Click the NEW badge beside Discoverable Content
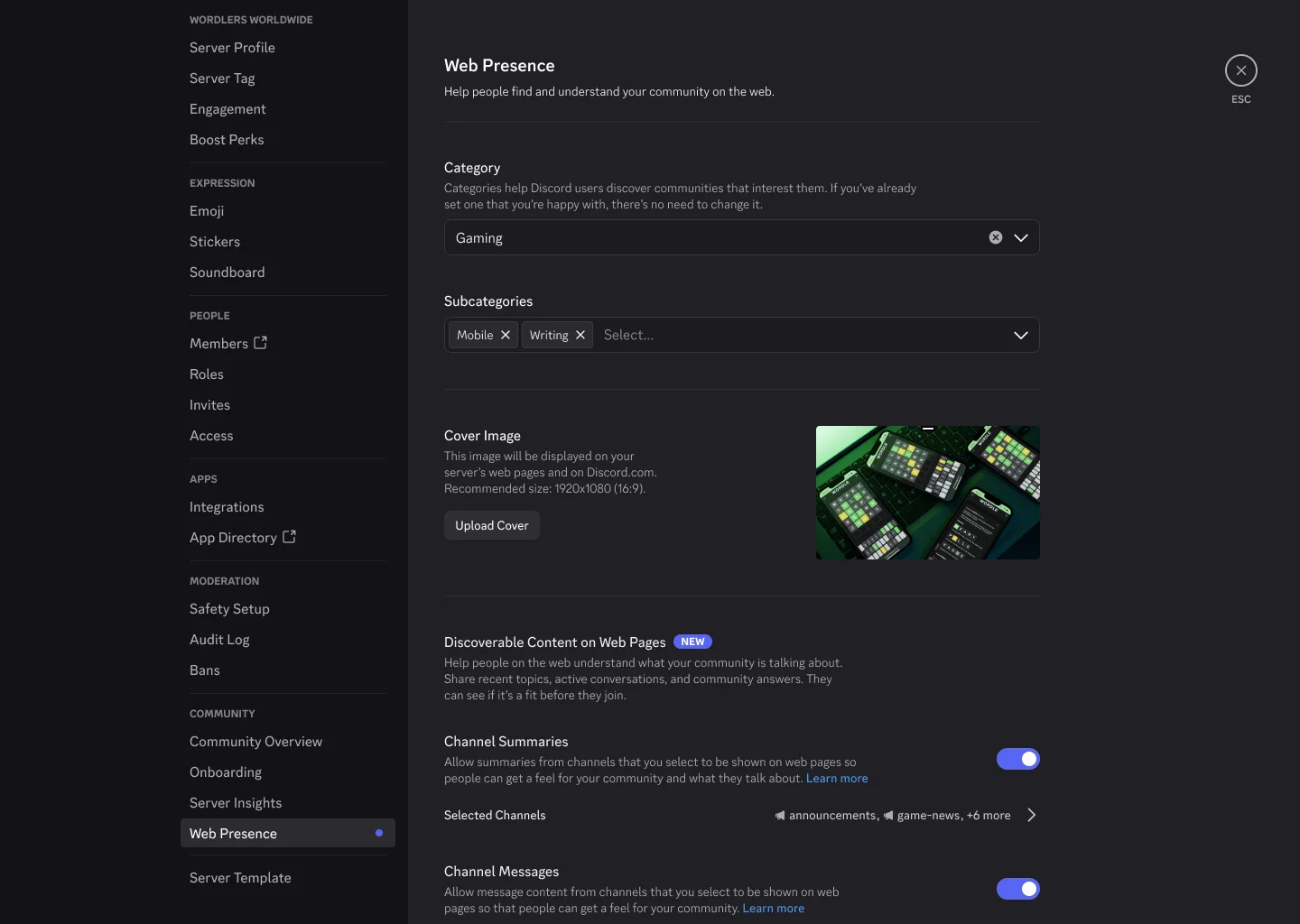 (x=692, y=642)
